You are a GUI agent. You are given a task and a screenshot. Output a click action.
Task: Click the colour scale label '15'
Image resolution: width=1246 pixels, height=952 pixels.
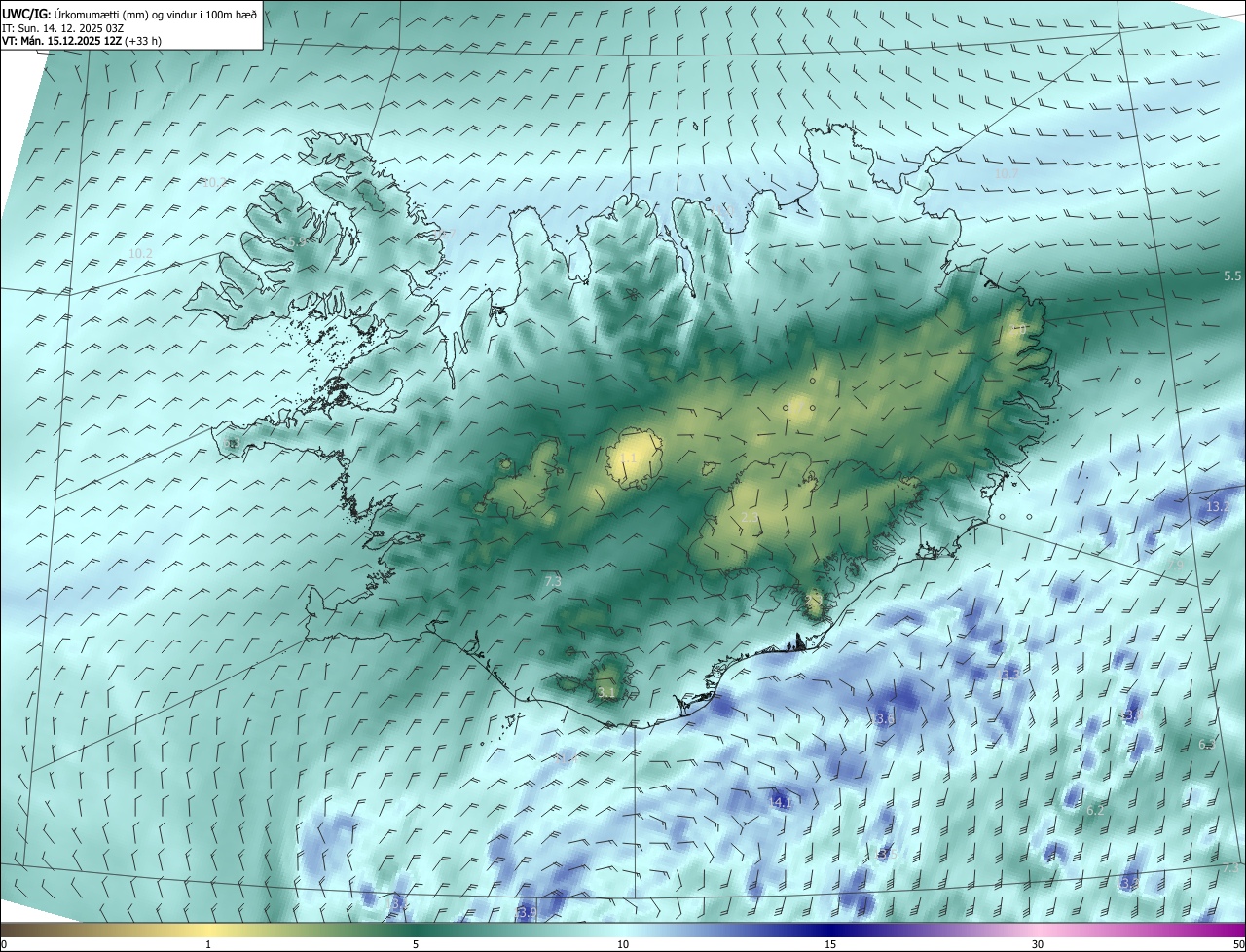click(x=830, y=944)
